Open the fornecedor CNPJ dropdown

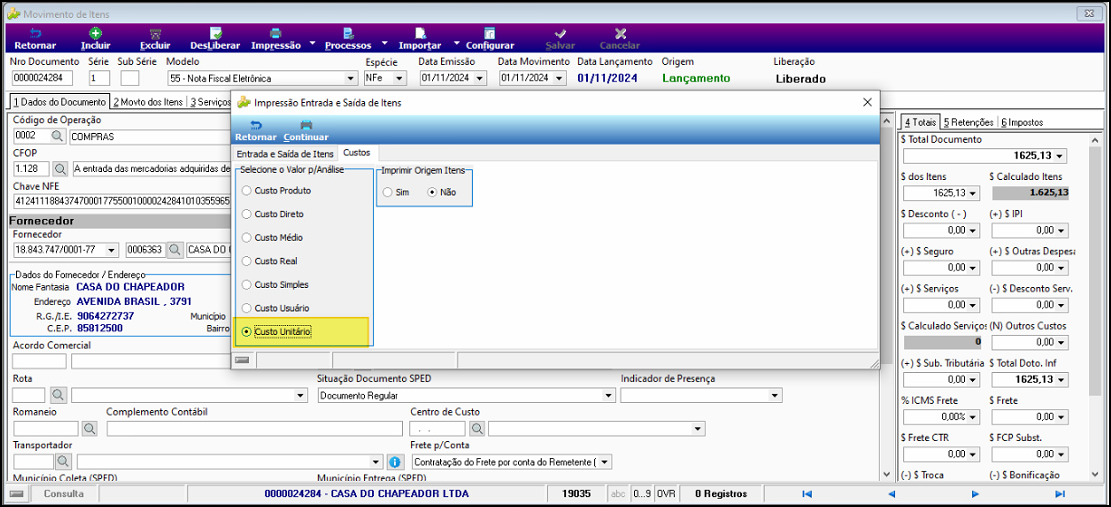111,250
